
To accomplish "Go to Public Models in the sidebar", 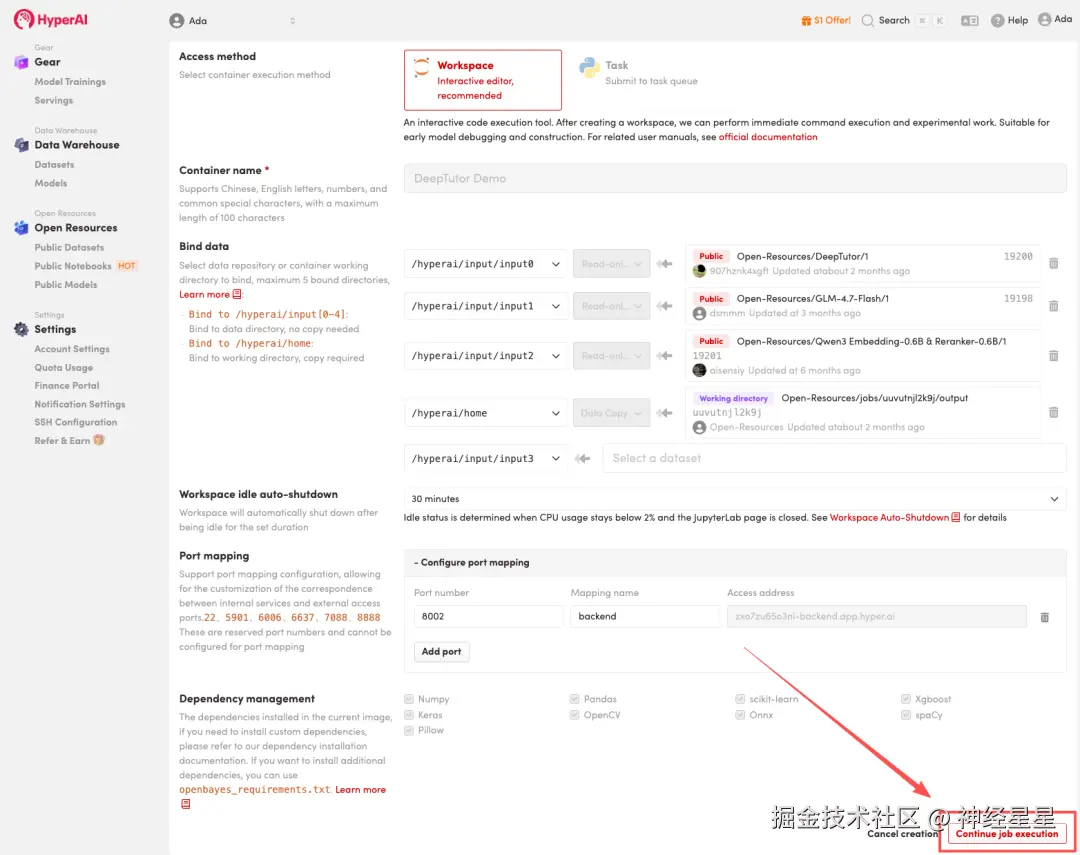I will (x=65, y=284).
